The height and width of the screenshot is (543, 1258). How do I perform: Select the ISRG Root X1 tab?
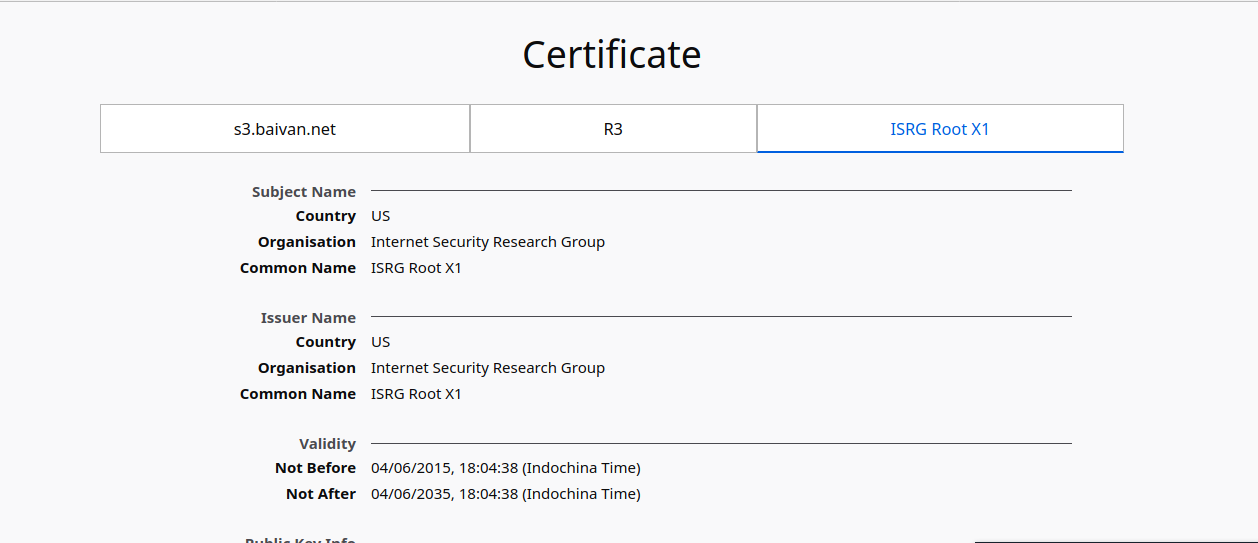pos(940,129)
